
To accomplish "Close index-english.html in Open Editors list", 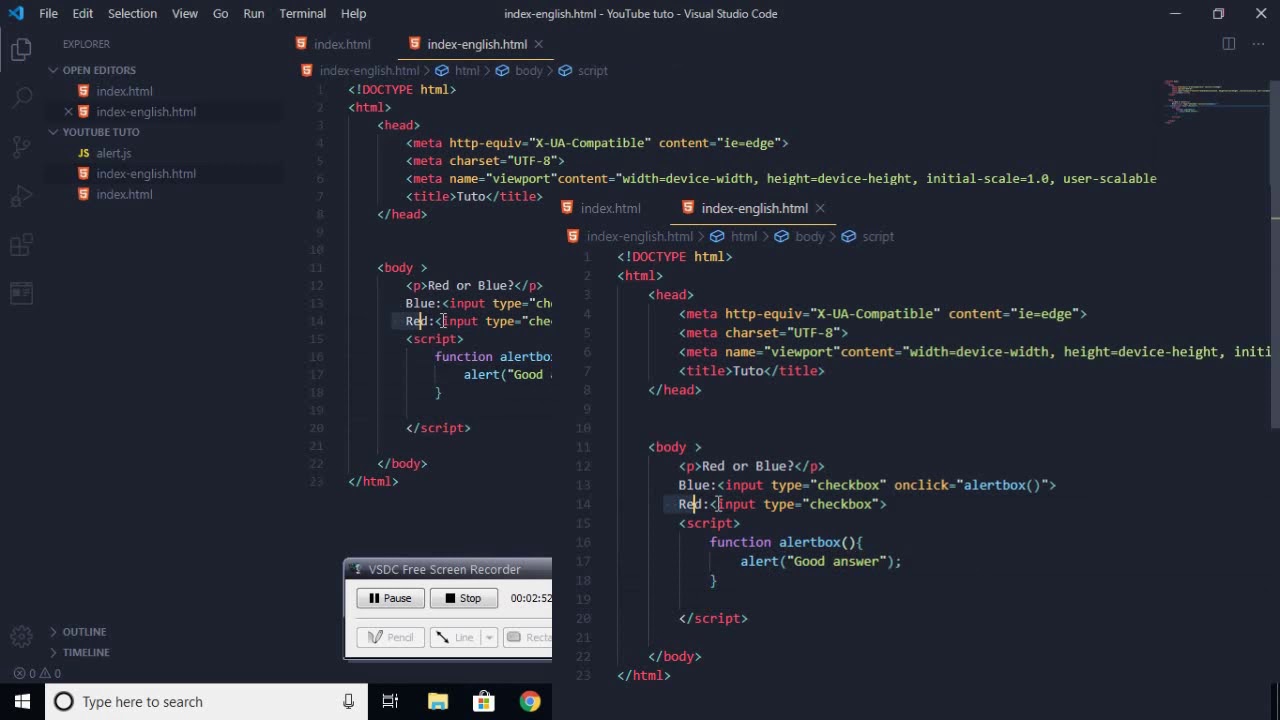I will click(x=68, y=111).
